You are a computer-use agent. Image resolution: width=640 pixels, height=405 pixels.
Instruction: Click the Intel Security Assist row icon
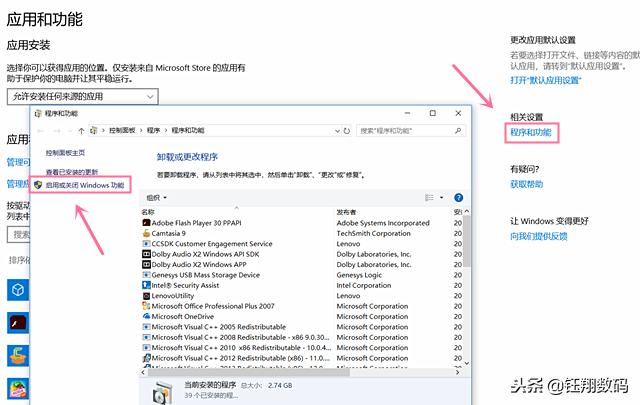[146, 285]
